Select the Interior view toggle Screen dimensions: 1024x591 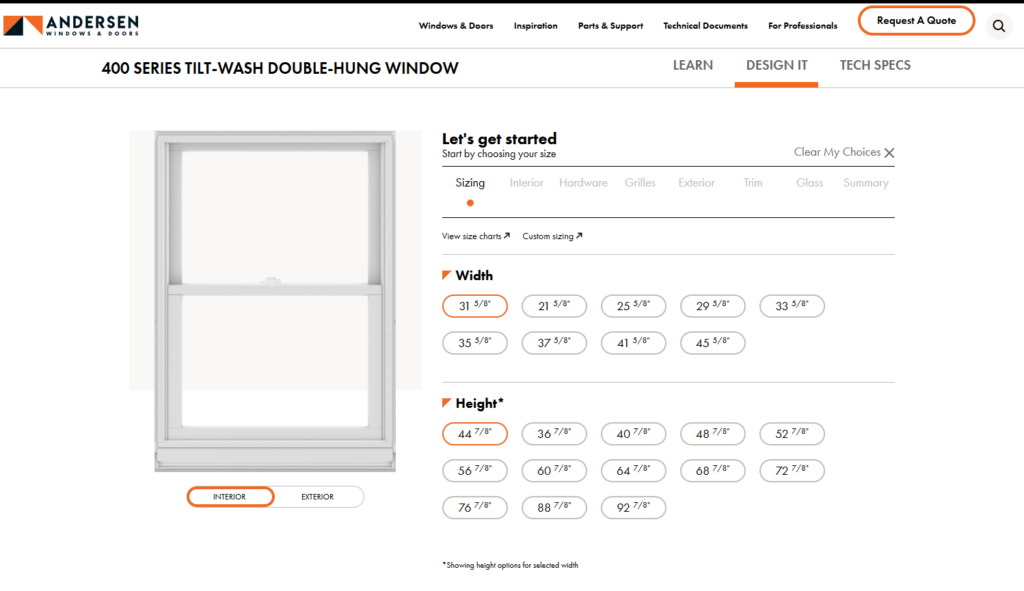[x=230, y=497]
